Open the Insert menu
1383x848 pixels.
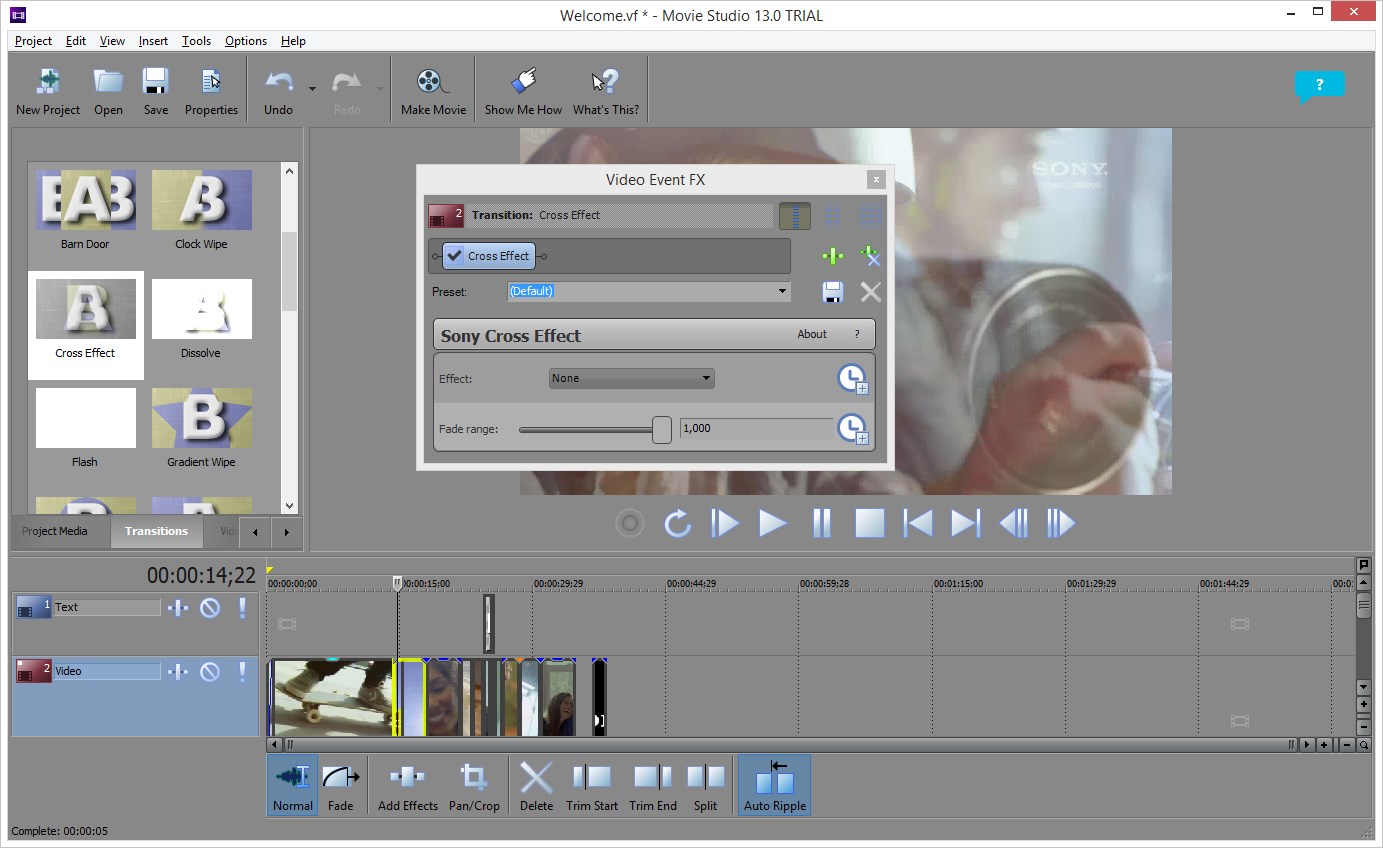153,41
